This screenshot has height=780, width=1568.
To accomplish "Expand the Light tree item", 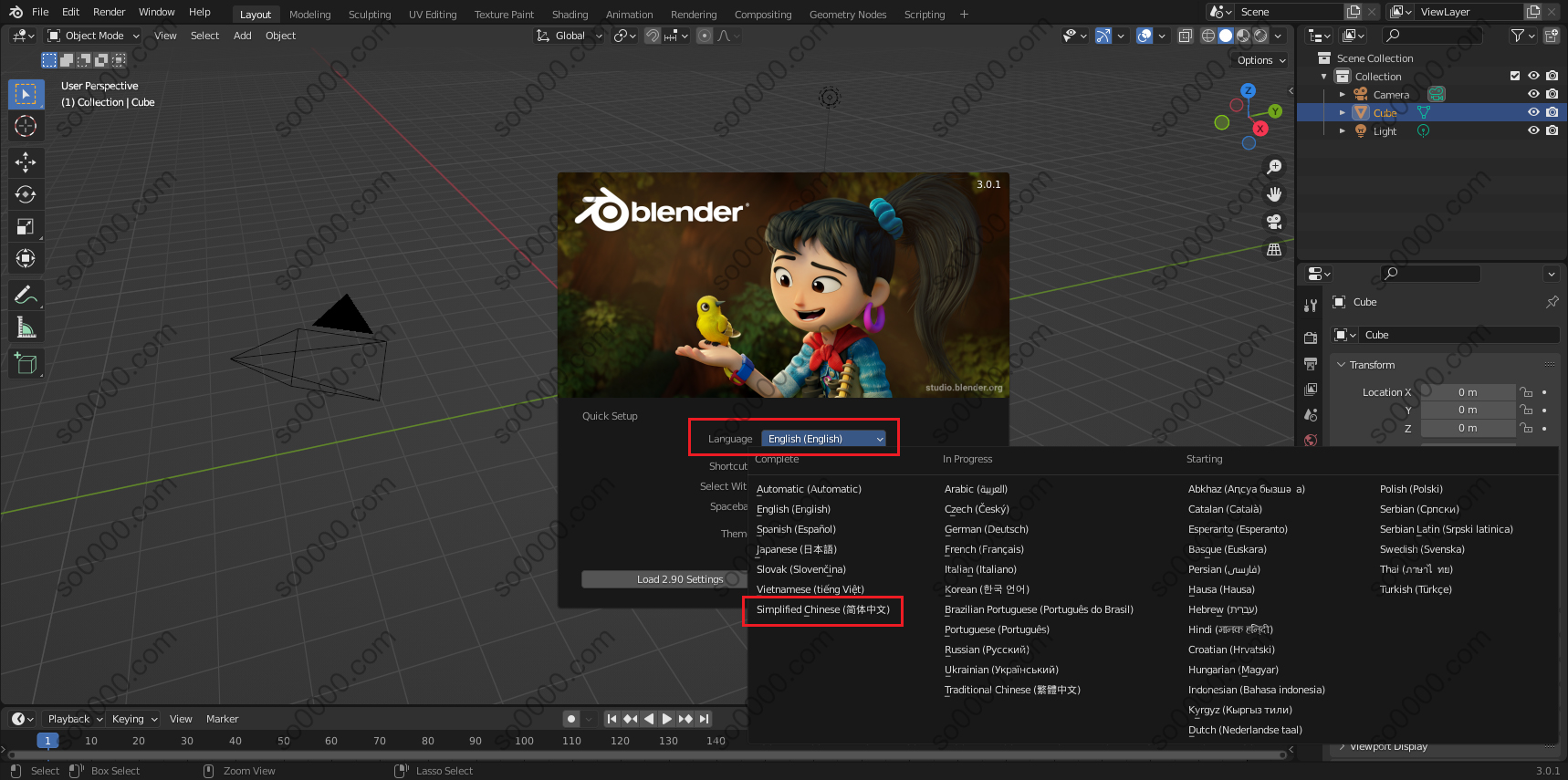I will [x=1342, y=130].
